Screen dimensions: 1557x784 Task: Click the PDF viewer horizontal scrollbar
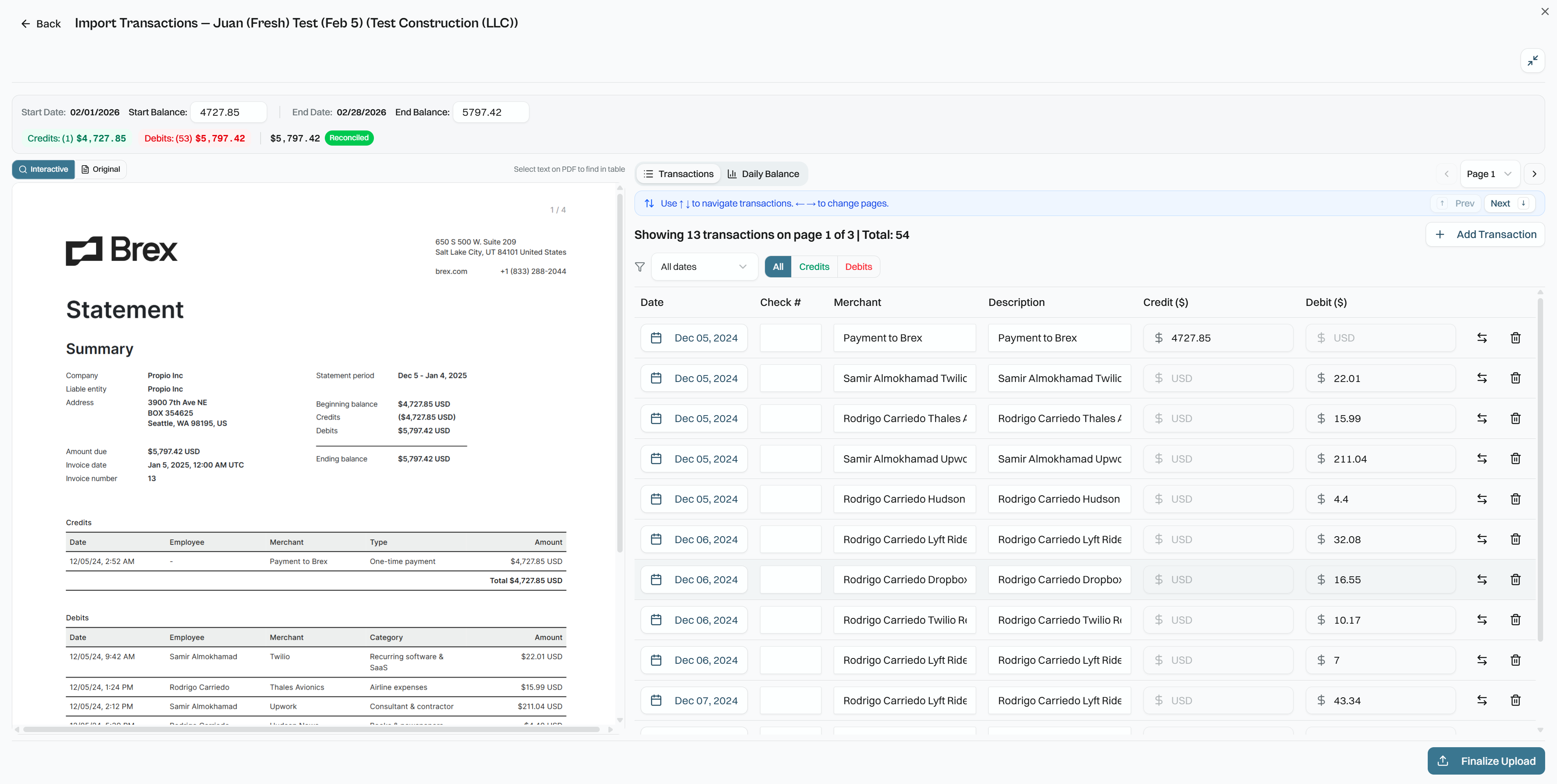point(310,730)
